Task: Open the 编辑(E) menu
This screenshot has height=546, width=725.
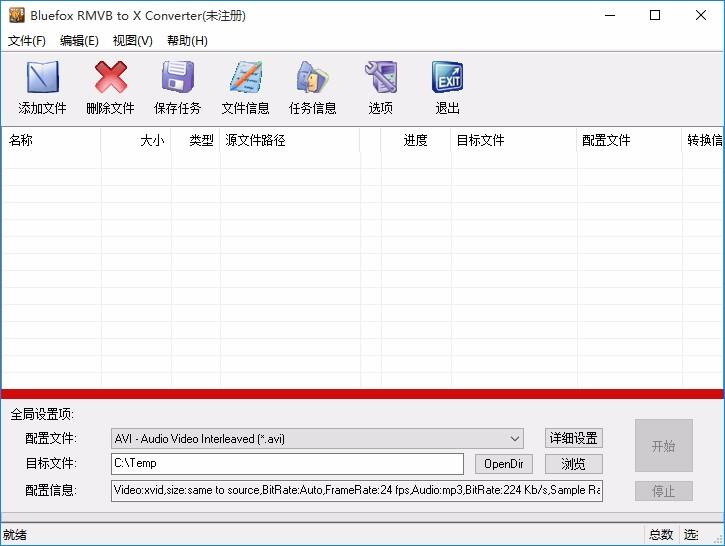Action: coord(79,41)
